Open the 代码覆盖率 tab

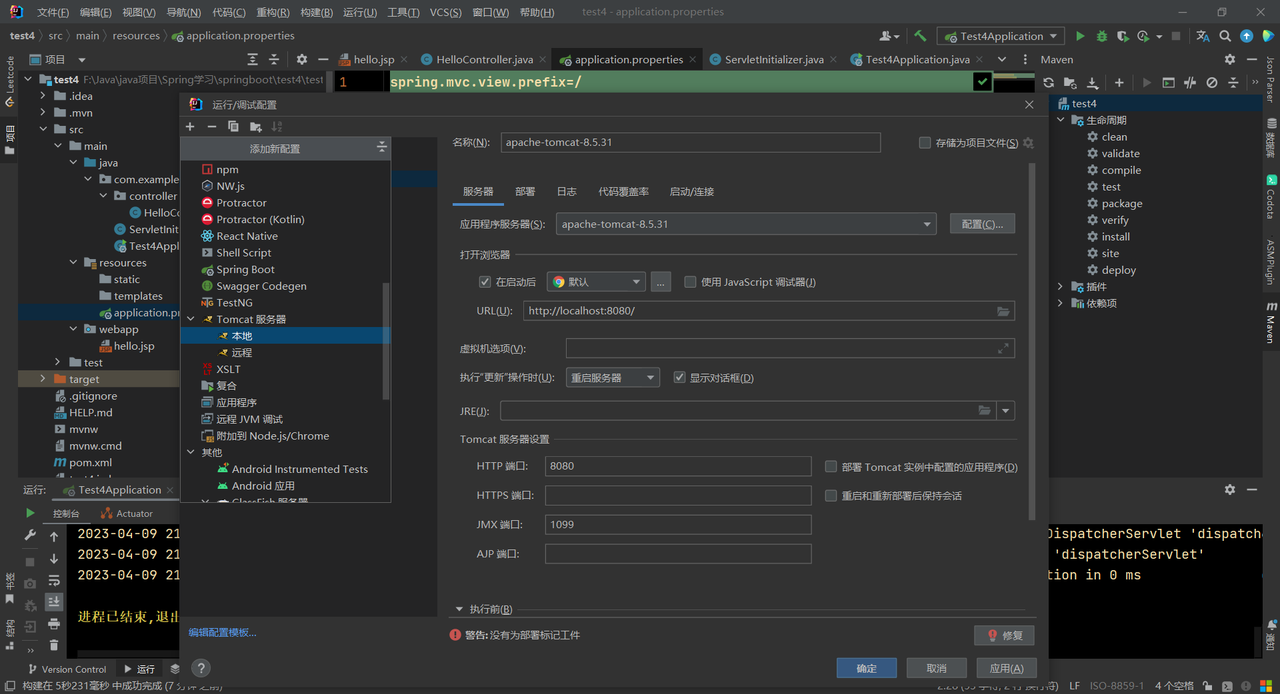623,192
